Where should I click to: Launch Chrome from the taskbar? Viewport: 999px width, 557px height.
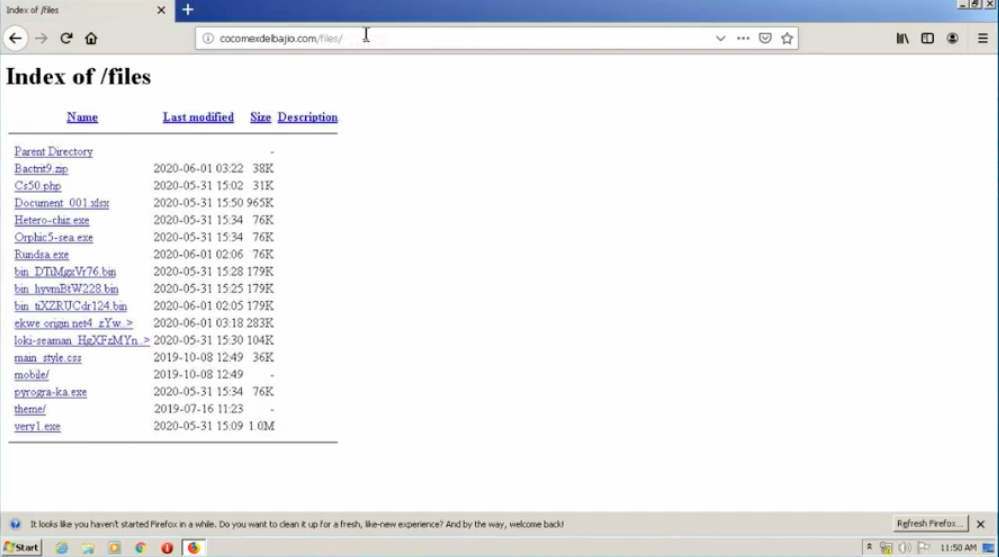pos(140,547)
